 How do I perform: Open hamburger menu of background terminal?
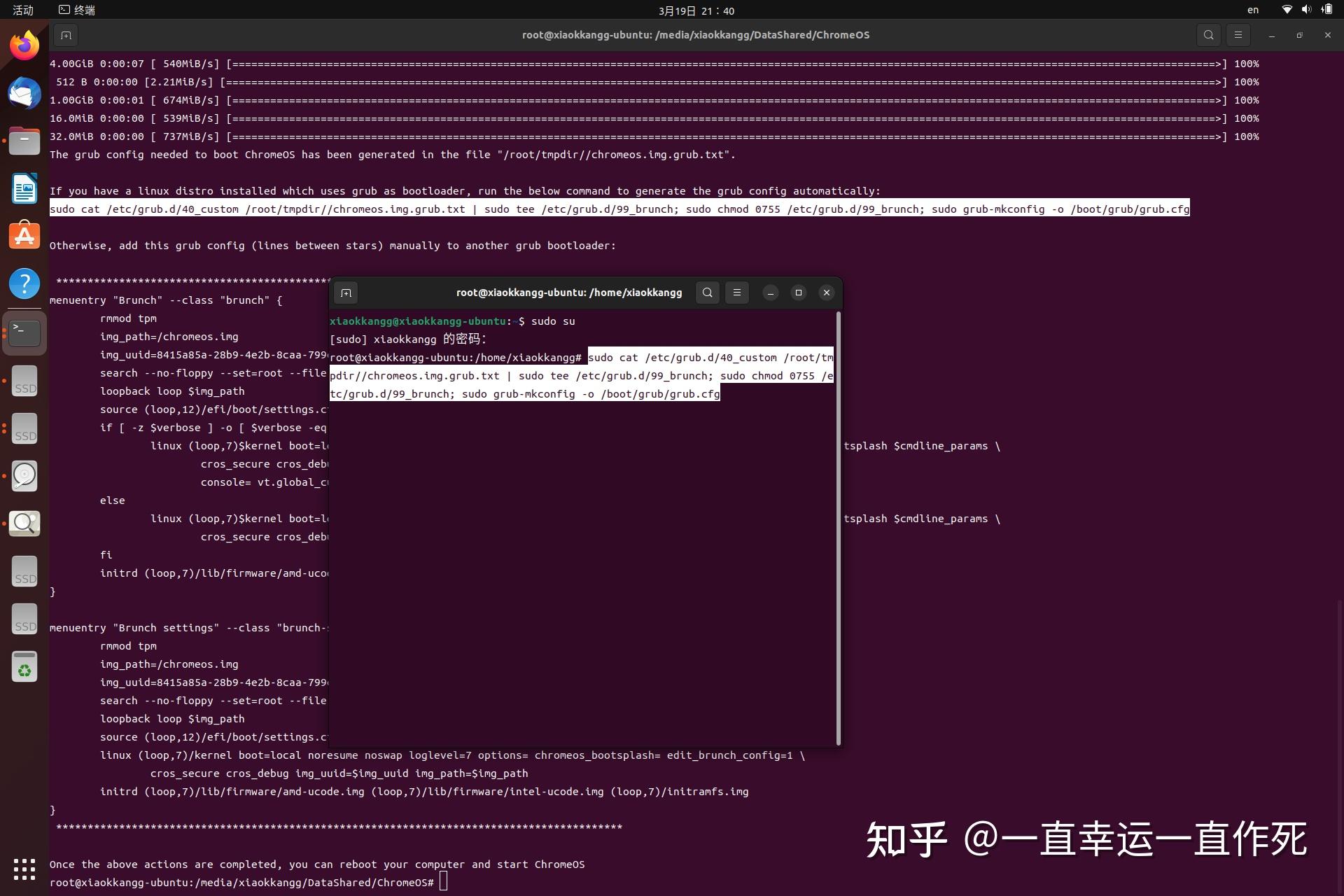click(x=1238, y=35)
